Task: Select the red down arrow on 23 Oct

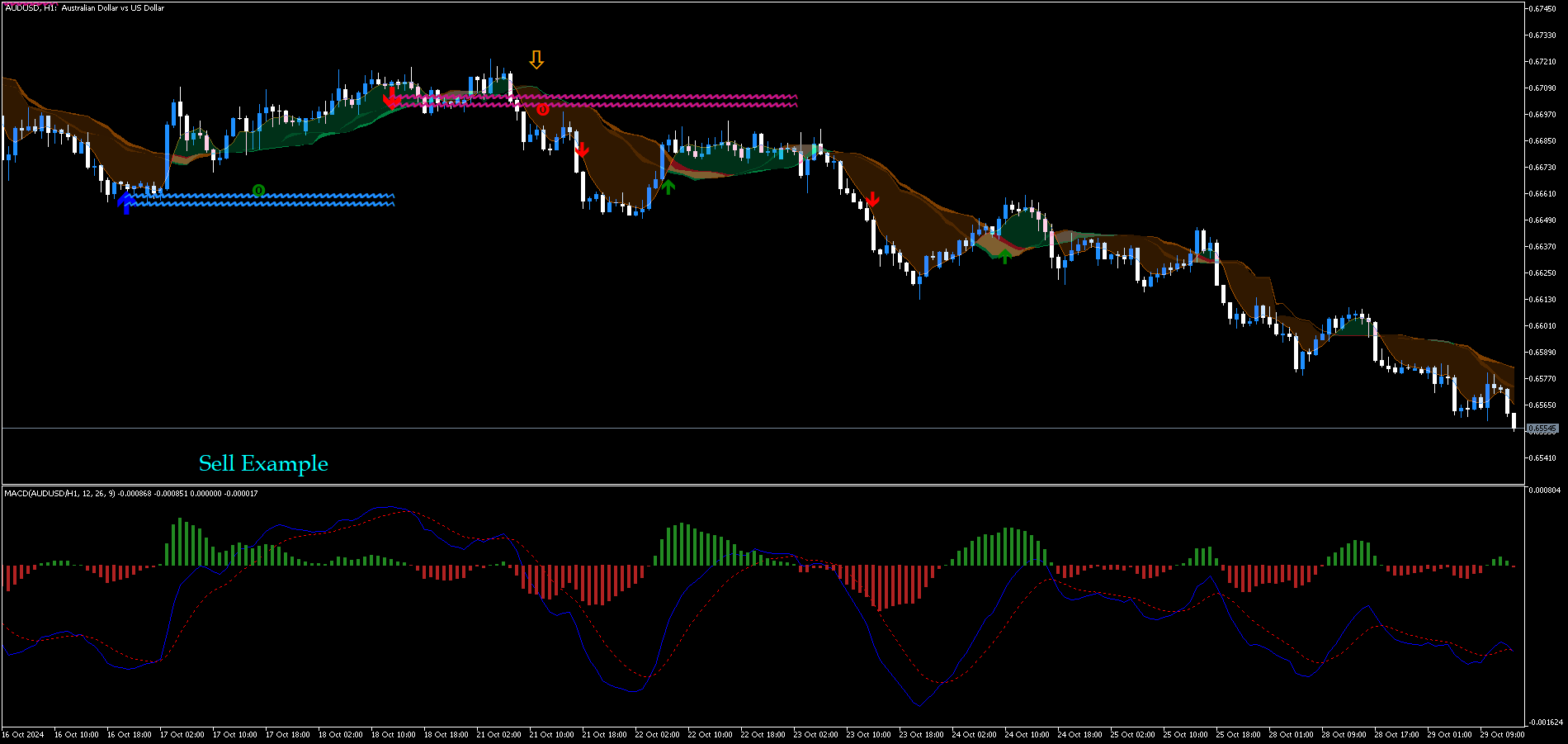Action: pyautogui.click(x=873, y=199)
